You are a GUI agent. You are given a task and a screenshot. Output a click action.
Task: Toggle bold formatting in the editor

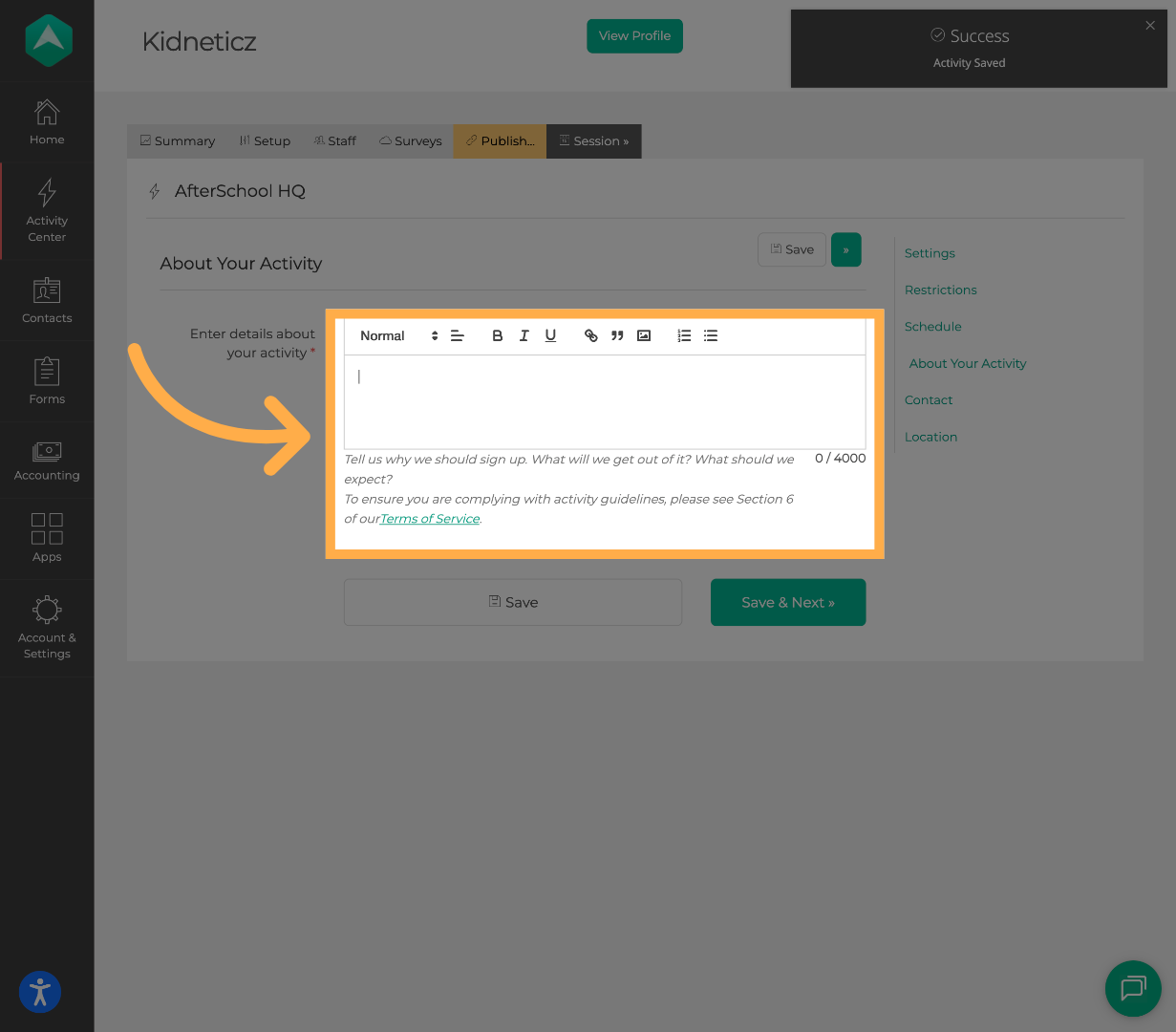[x=497, y=335]
